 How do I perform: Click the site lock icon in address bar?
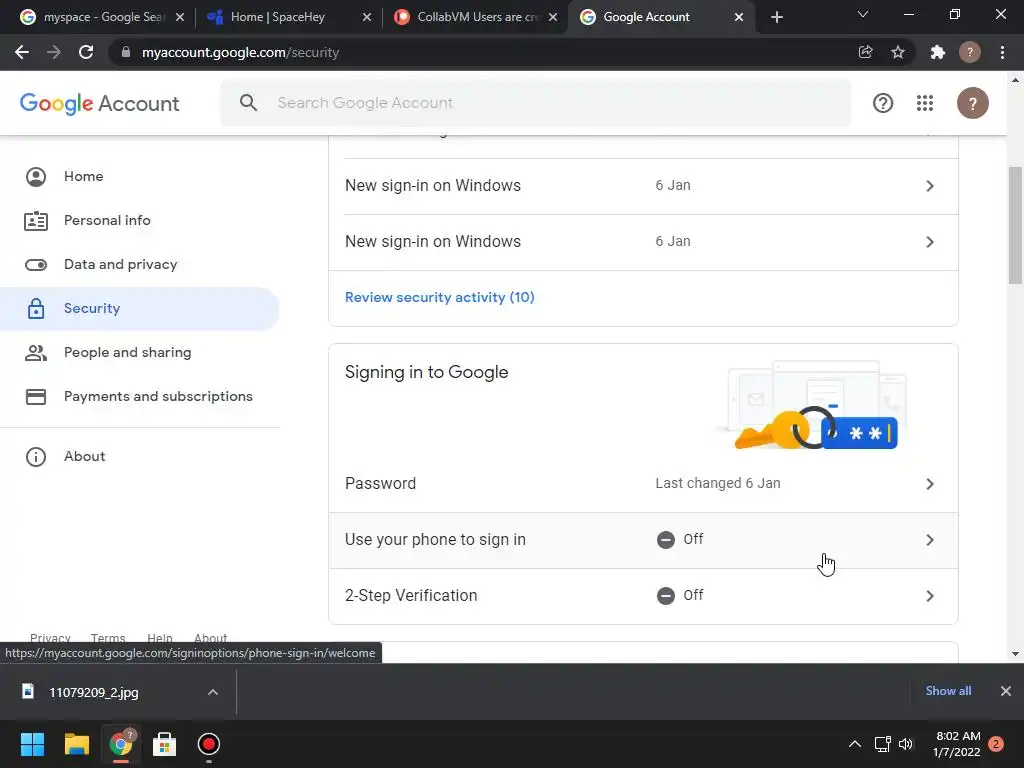point(126,52)
